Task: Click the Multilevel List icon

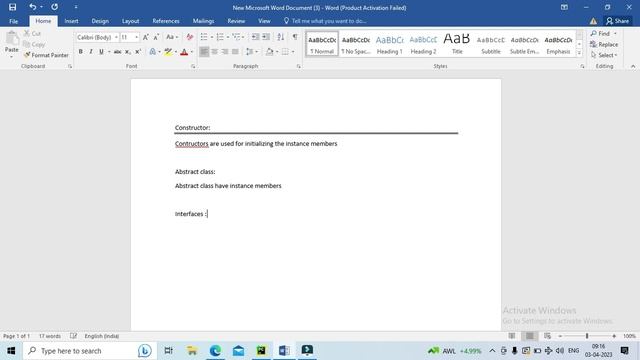Action: (x=236, y=37)
